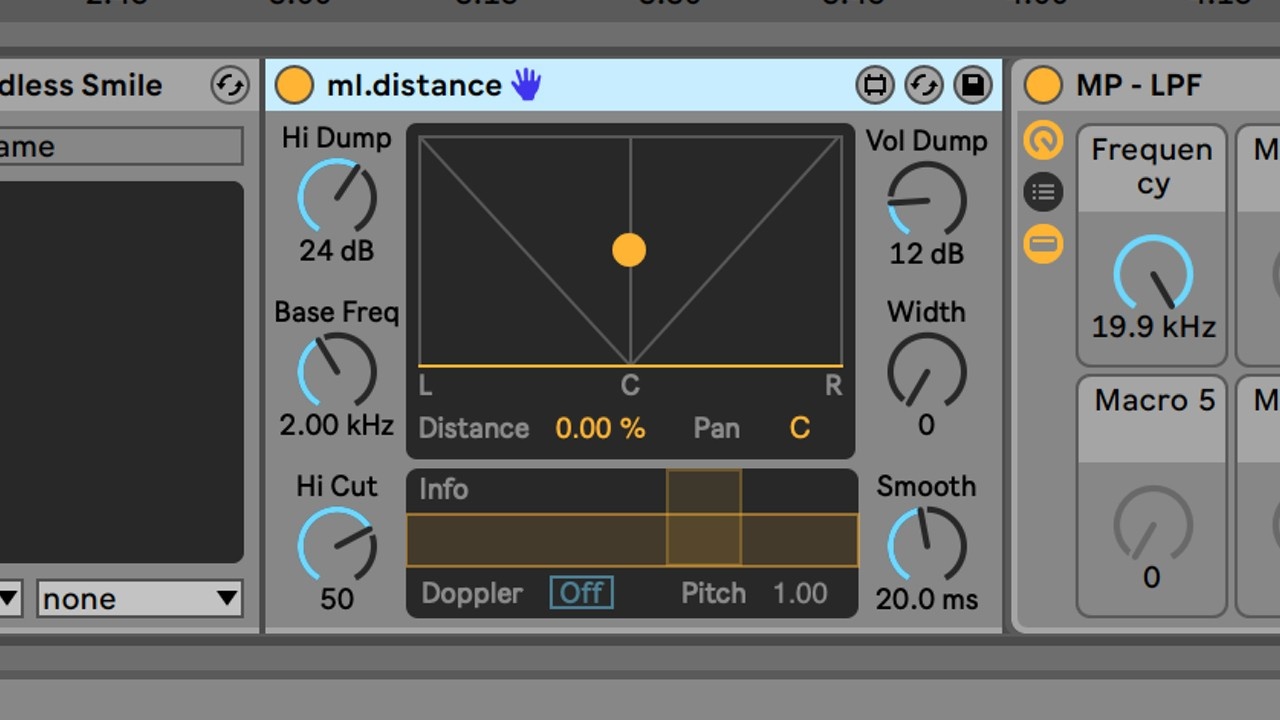Viewport: 1280px width, 720px height.
Task: Click the "2.00 kHz" Base Freq value
Action: pos(337,425)
